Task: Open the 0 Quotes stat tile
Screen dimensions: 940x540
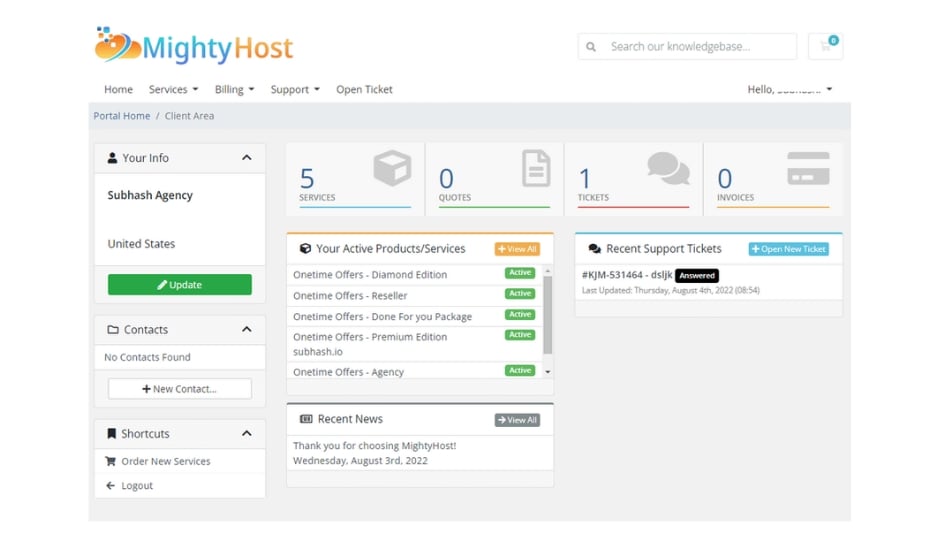Action: (x=494, y=179)
